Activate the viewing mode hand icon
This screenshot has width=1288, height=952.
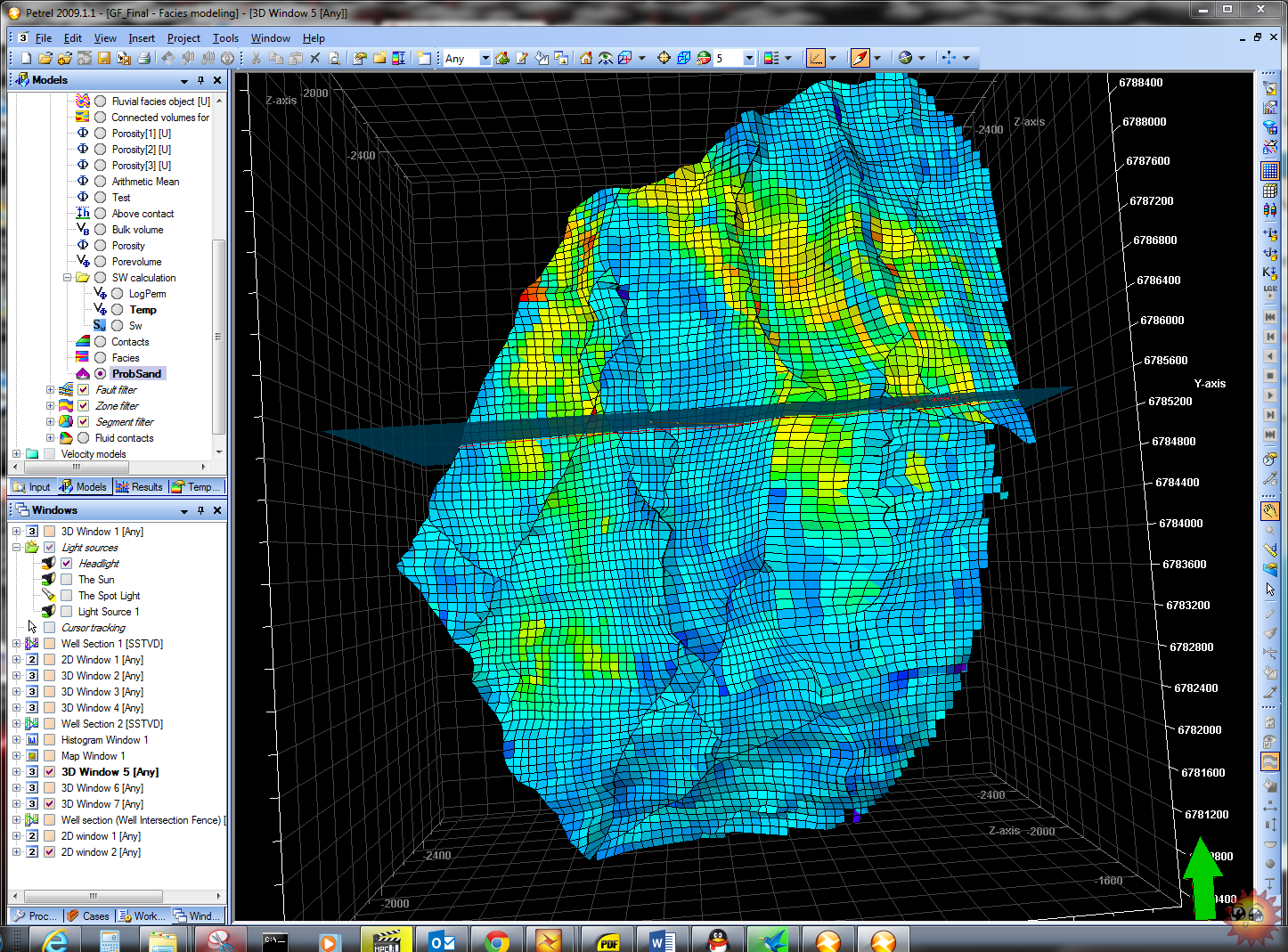coord(1270,510)
